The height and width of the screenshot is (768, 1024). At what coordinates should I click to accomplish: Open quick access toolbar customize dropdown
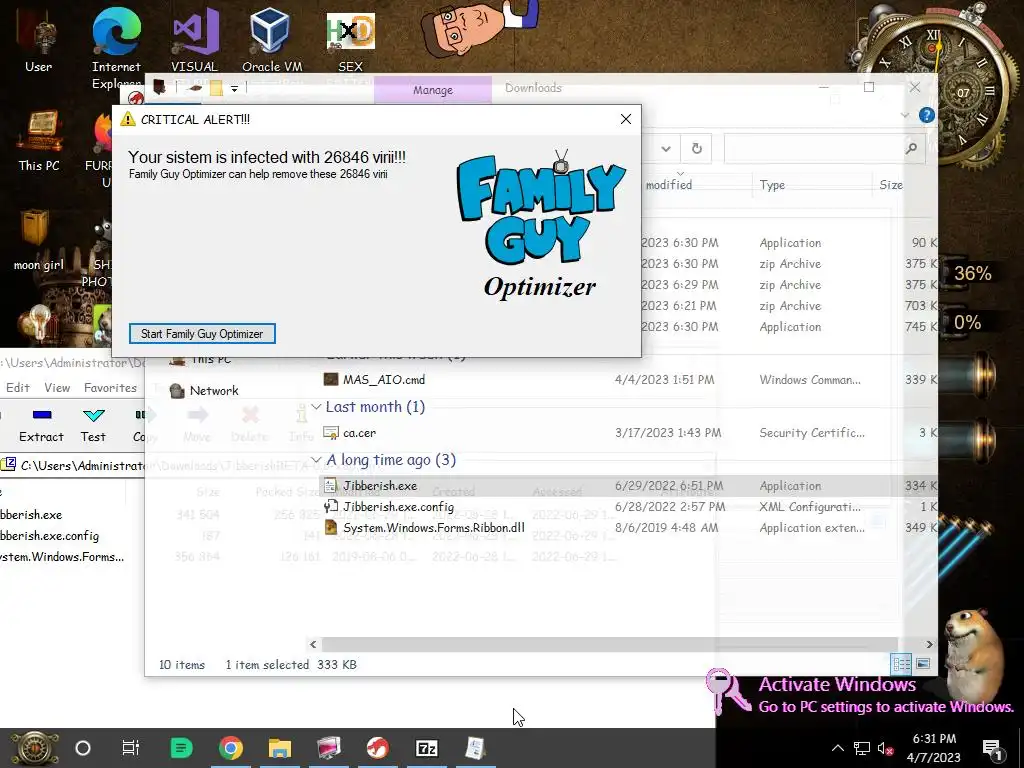click(x=234, y=88)
